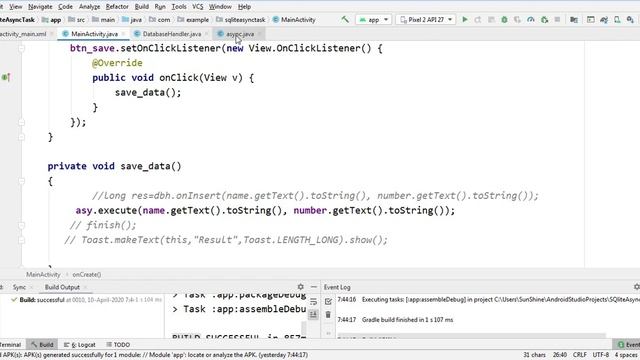This screenshot has height=360, width=640.
Task: Select the 'Build: successful' result row
Action: [87, 300]
